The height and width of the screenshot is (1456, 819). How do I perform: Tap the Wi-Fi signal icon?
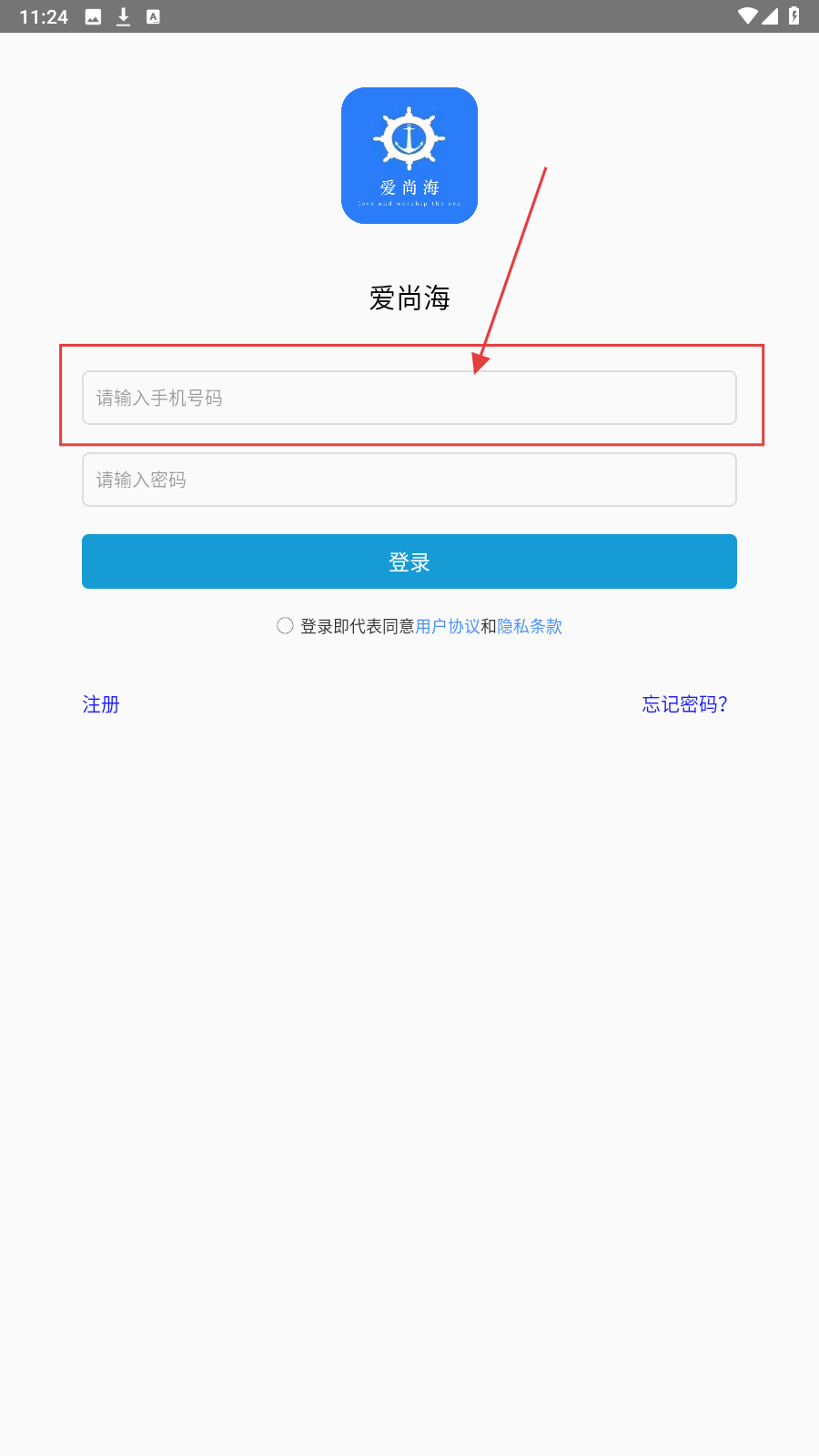[x=748, y=16]
